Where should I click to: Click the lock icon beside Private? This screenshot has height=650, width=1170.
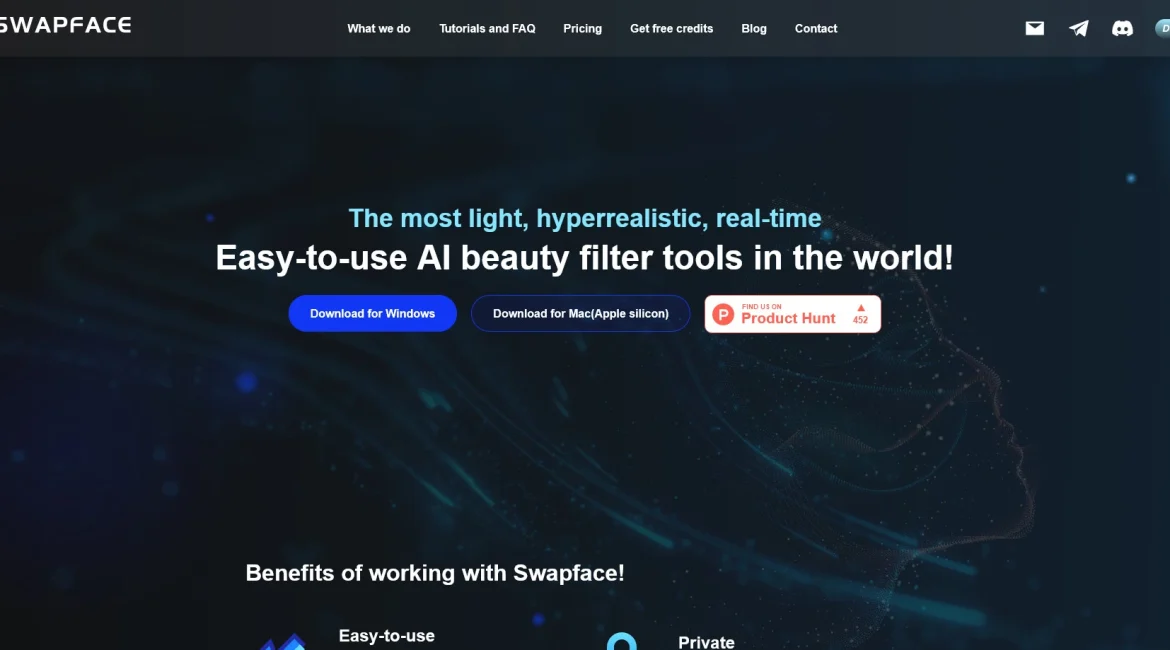[622, 641]
